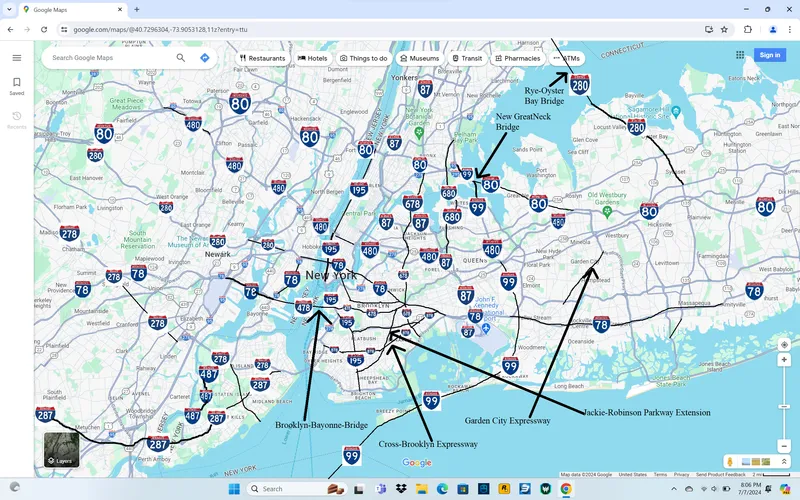
Task: Filter map by Hotels
Action: (313, 58)
